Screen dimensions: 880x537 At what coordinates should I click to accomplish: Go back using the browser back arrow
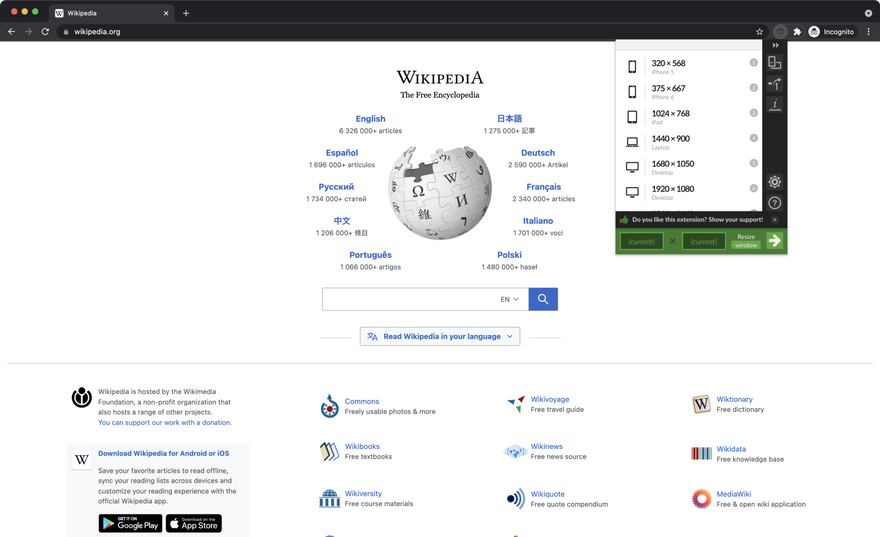point(11,32)
